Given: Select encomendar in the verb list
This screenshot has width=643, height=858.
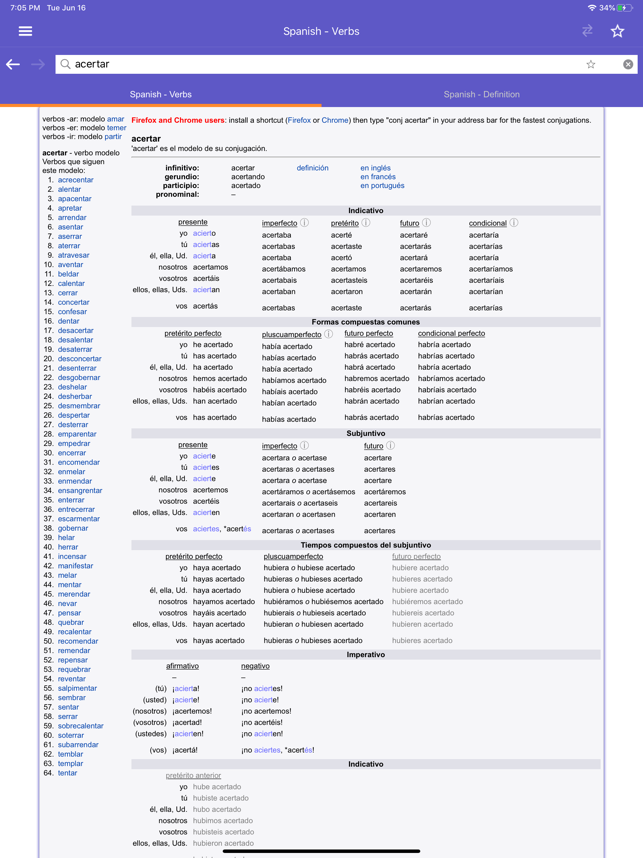Looking at the screenshot, I should 79,462.
